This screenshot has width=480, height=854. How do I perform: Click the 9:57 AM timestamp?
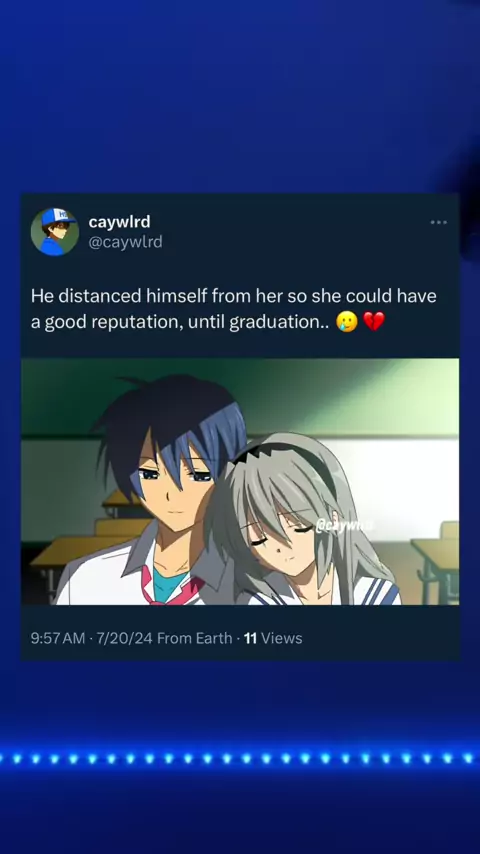58,638
